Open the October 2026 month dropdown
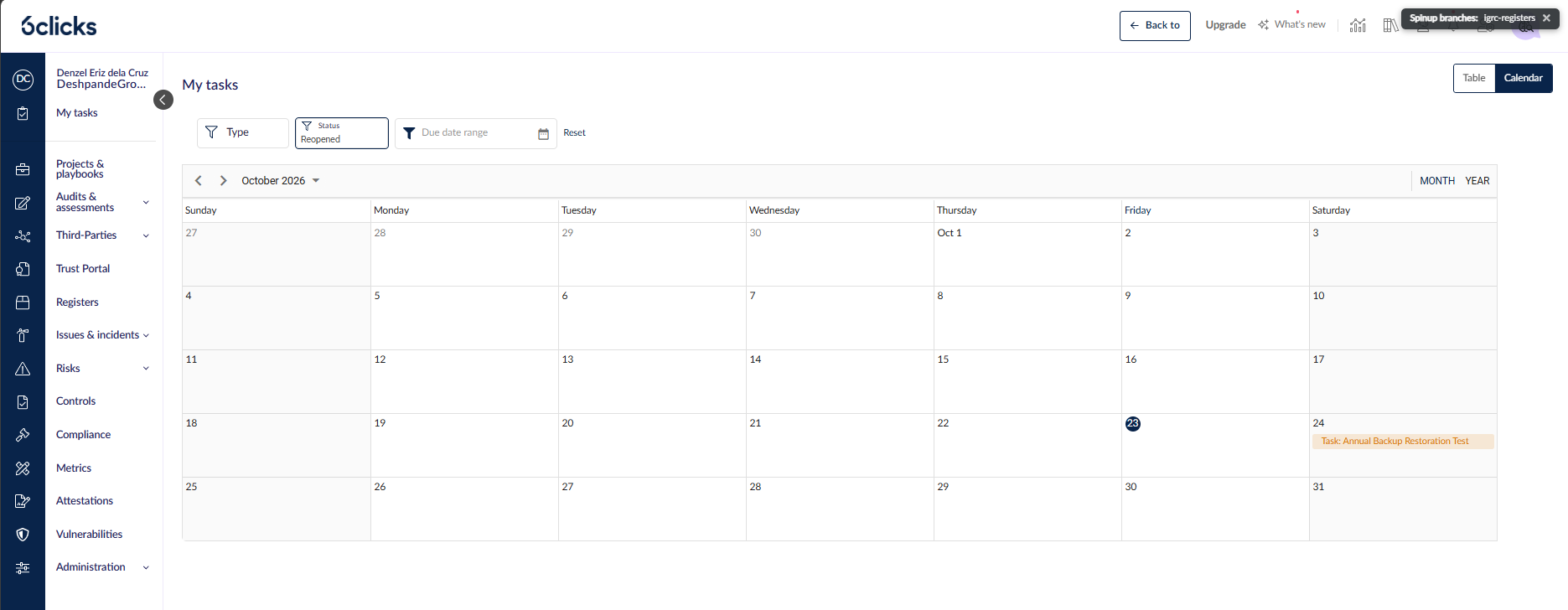The height and width of the screenshot is (610, 1568). [281, 181]
